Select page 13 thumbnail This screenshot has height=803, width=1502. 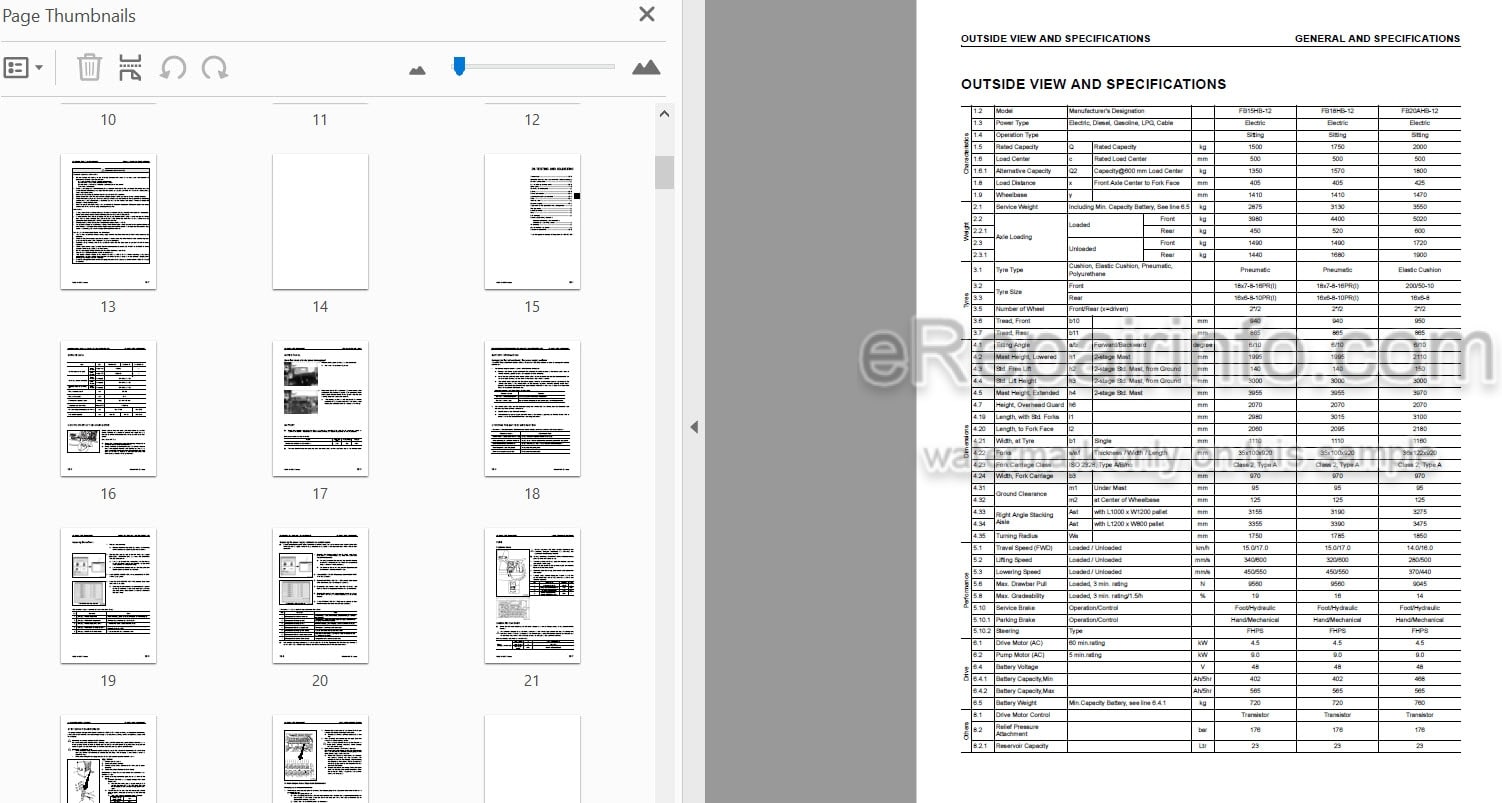[108, 222]
